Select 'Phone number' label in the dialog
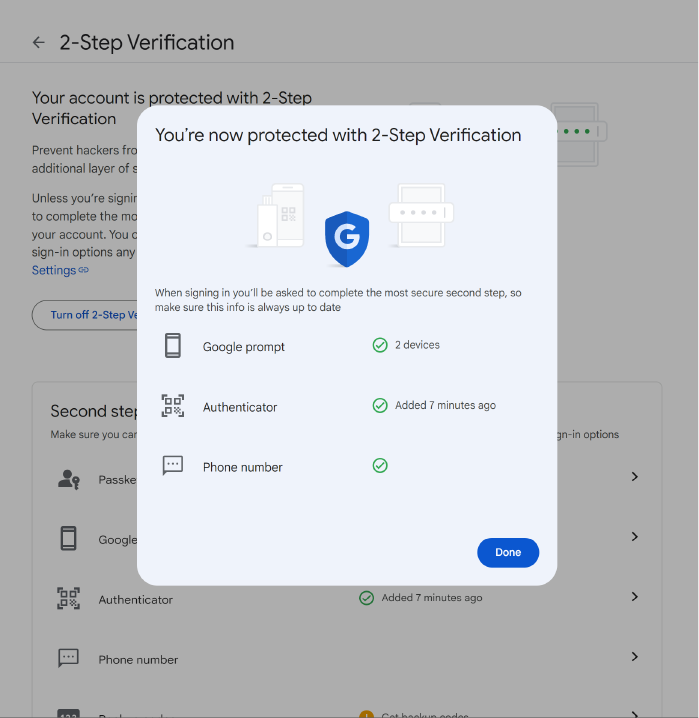Screen dimensions: 699x718 pos(243,467)
